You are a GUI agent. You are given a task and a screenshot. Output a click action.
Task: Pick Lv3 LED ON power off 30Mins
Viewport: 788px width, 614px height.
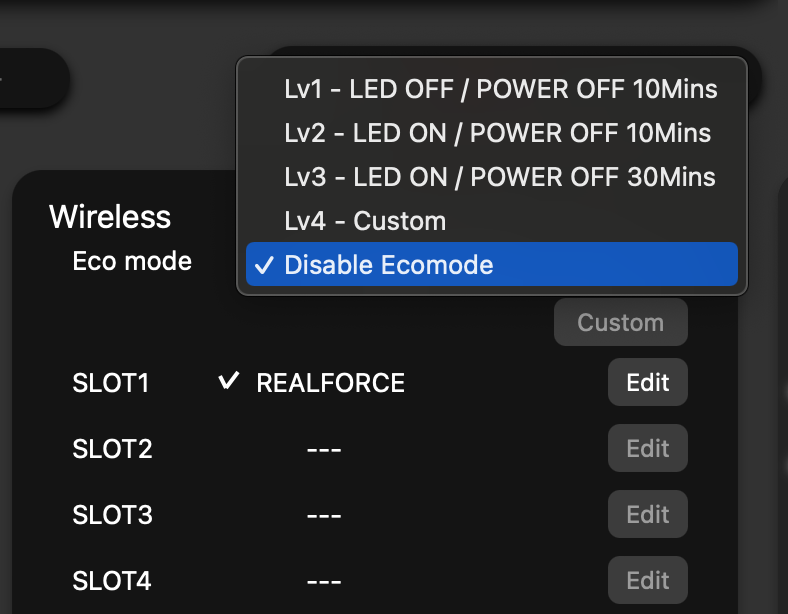pos(499,177)
